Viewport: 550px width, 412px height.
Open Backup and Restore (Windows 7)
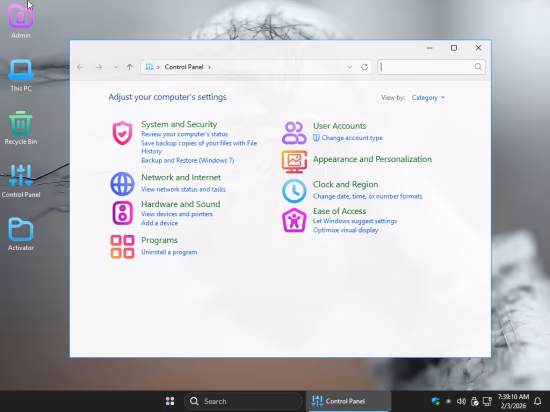tap(188, 160)
